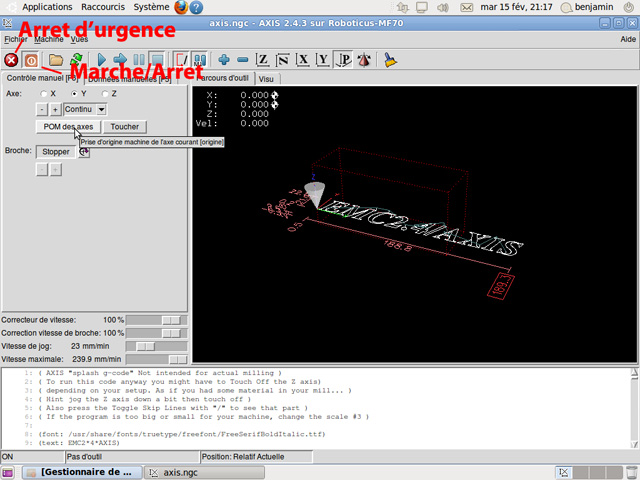Open the Aide menu
Viewport: 640px width, 480px height.
(x=628, y=40)
